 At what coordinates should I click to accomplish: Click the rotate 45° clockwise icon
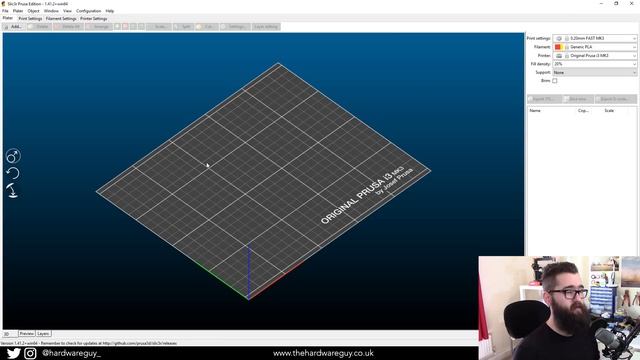pos(141,27)
